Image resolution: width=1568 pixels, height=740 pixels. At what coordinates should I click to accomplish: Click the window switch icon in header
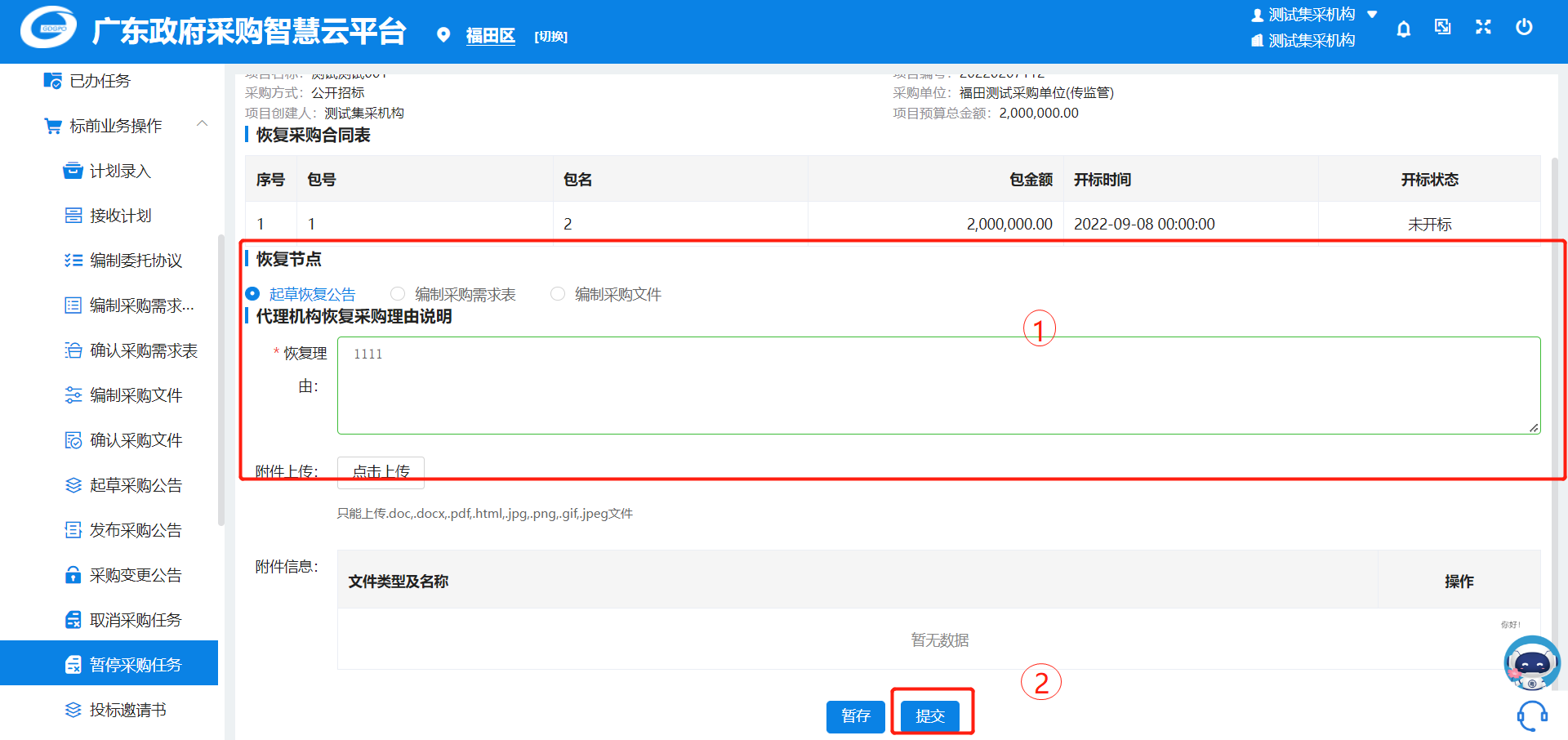pyautogui.click(x=1443, y=28)
